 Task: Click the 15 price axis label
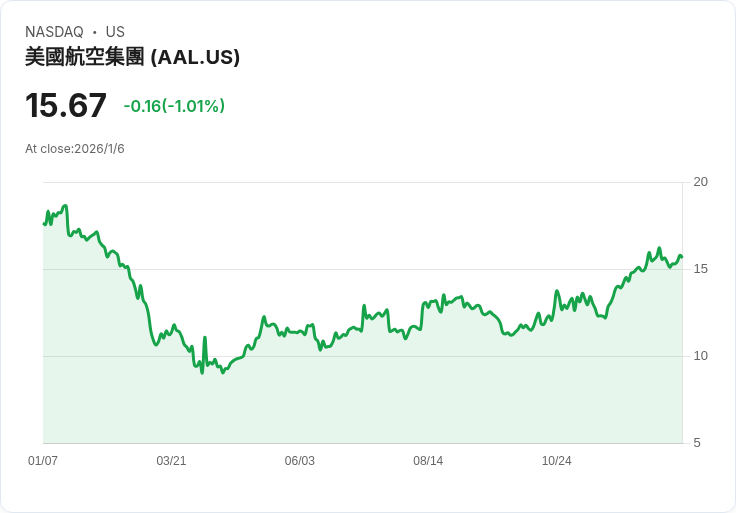pyautogui.click(x=700, y=269)
